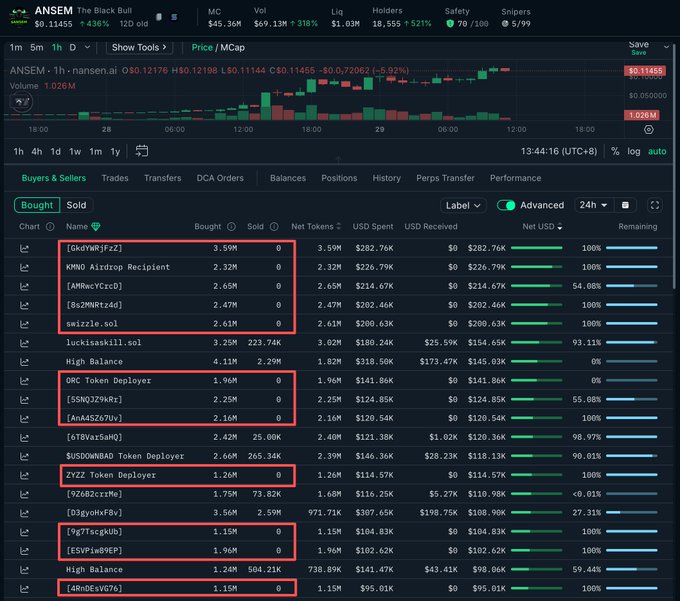Viewport: 680px width, 601px height.
Task: Set chart range to 1y
Action: click(x=115, y=152)
